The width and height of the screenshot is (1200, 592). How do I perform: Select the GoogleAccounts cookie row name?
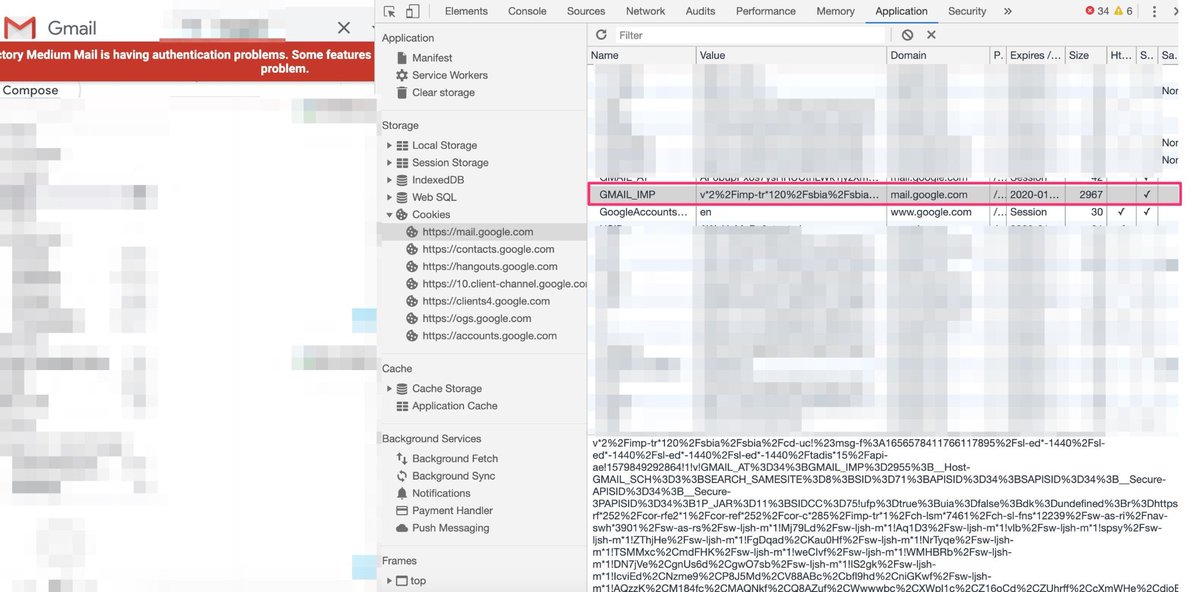coord(642,212)
